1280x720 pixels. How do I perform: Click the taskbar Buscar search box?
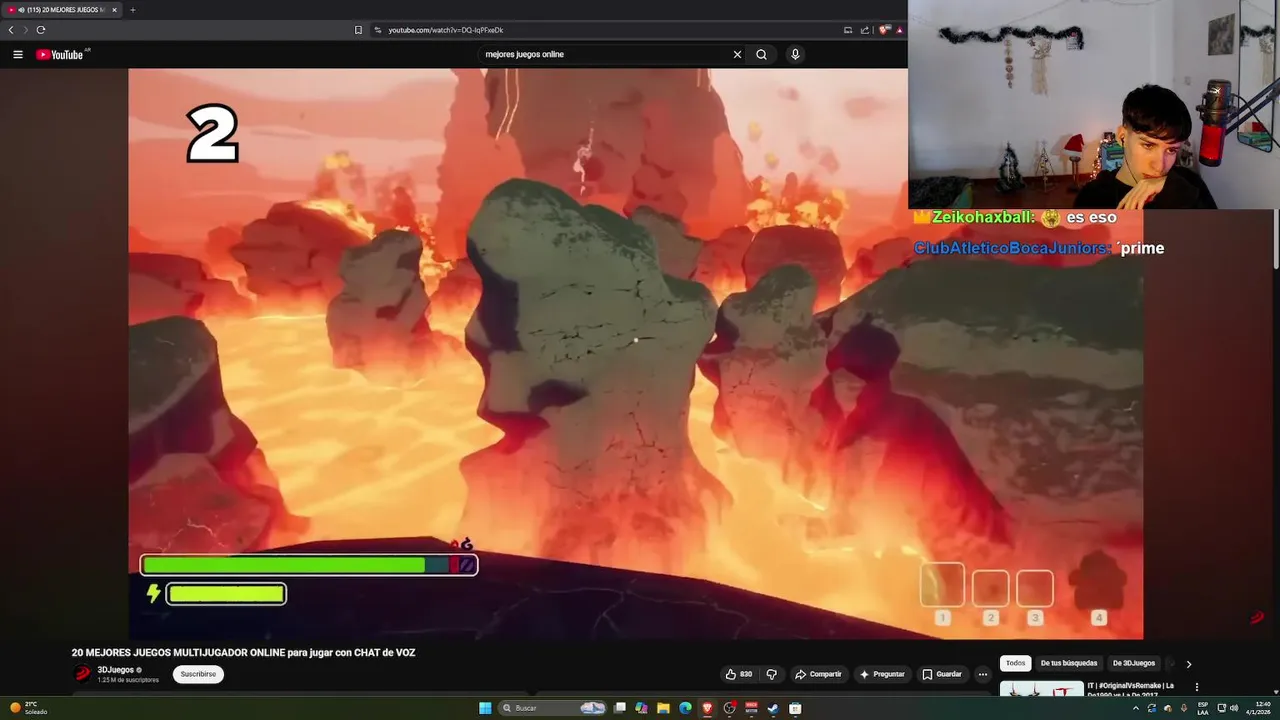[553, 708]
